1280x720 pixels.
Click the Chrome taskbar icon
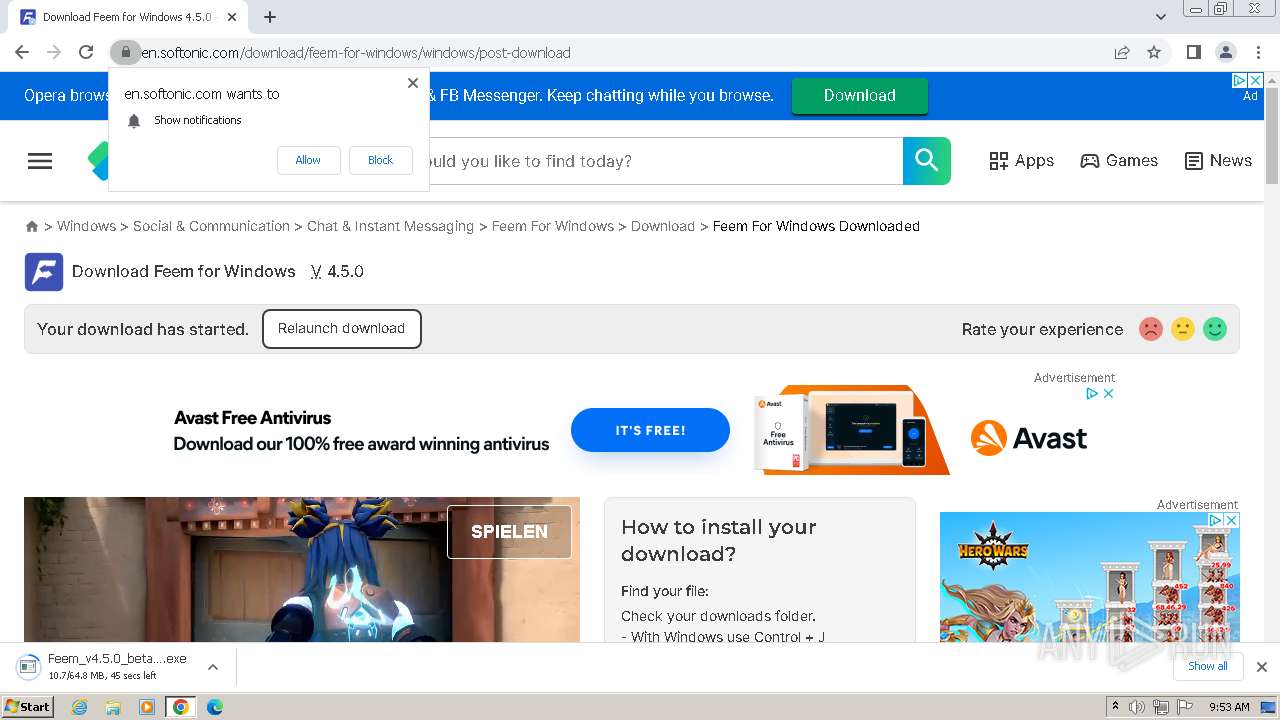pos(181,707)
